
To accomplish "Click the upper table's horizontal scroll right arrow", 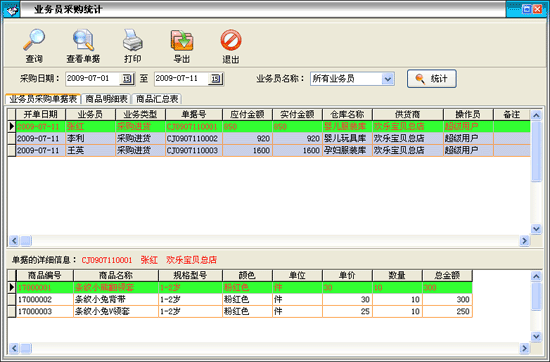I will pos(524,241).
